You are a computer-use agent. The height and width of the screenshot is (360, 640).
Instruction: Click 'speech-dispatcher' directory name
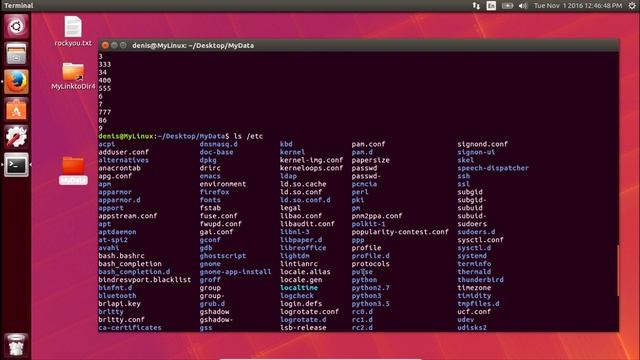pos(493,168)
